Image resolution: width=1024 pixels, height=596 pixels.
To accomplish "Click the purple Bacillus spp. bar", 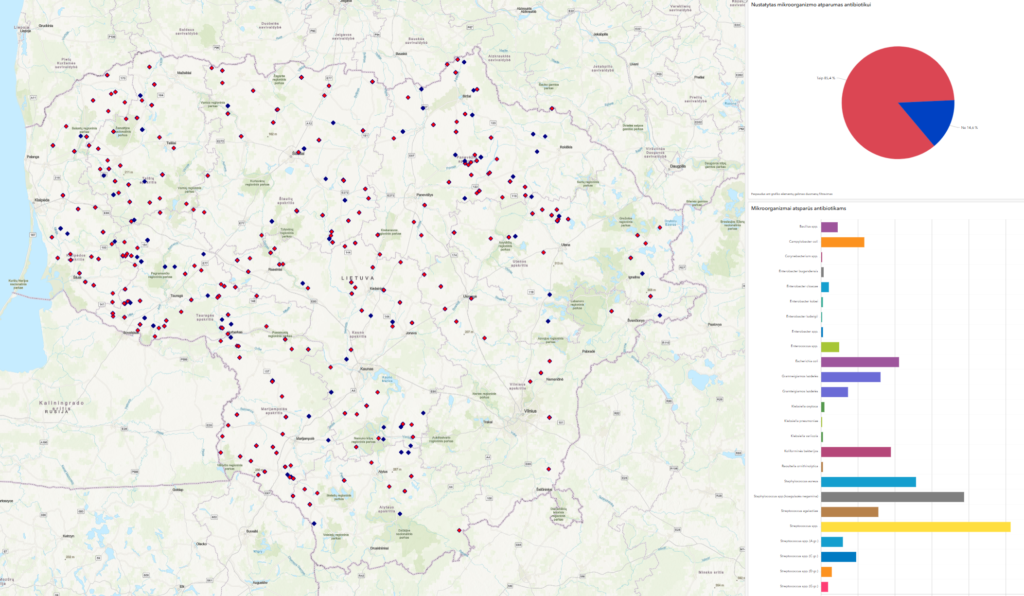I will 829,227.
